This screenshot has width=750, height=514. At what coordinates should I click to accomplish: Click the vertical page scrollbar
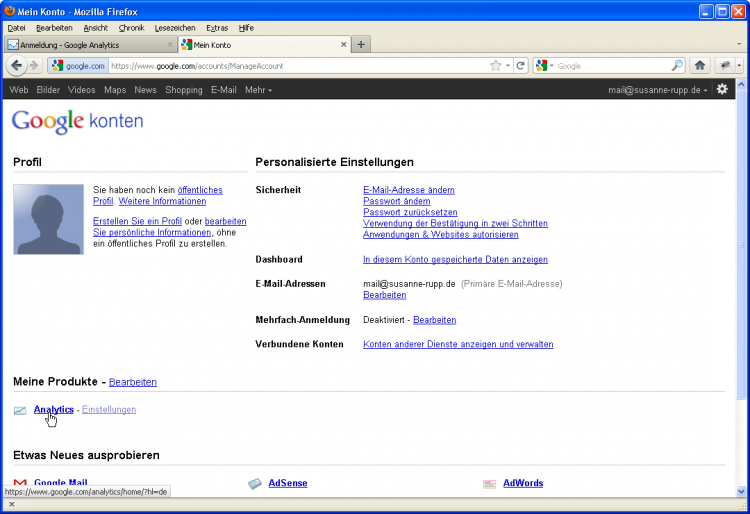(741, 250)
